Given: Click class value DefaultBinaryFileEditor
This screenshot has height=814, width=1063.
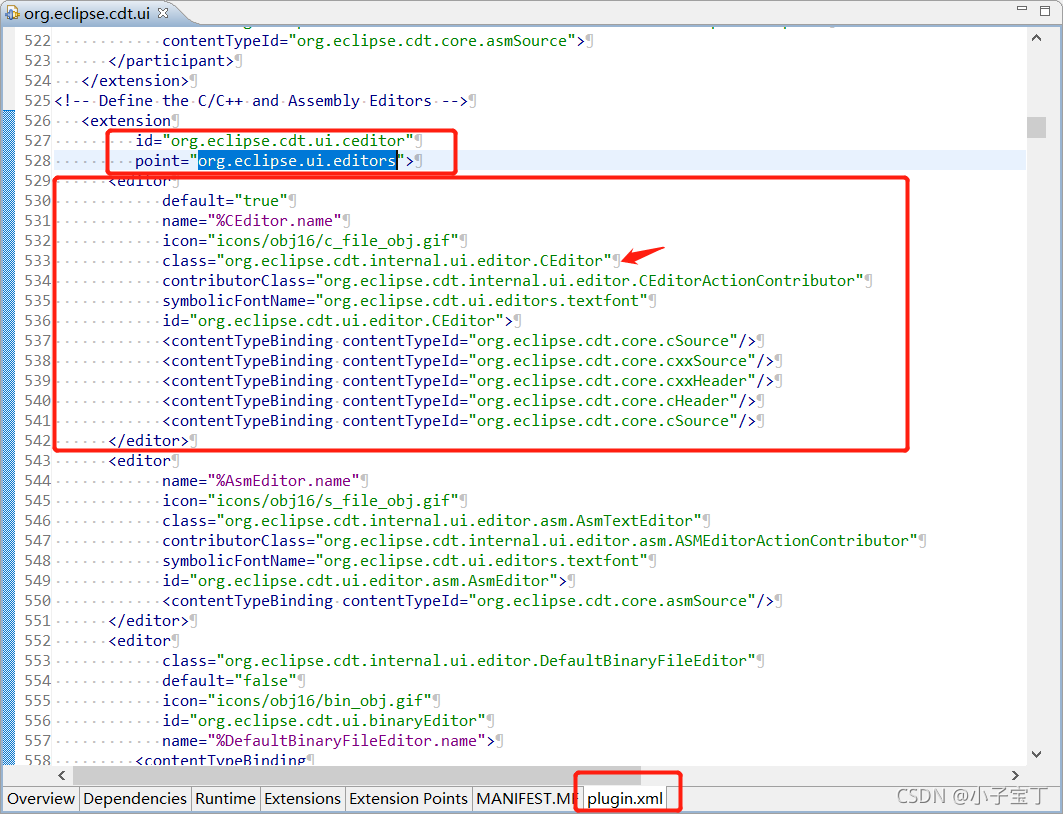Looking at the screenshot, I should point(459,661).
